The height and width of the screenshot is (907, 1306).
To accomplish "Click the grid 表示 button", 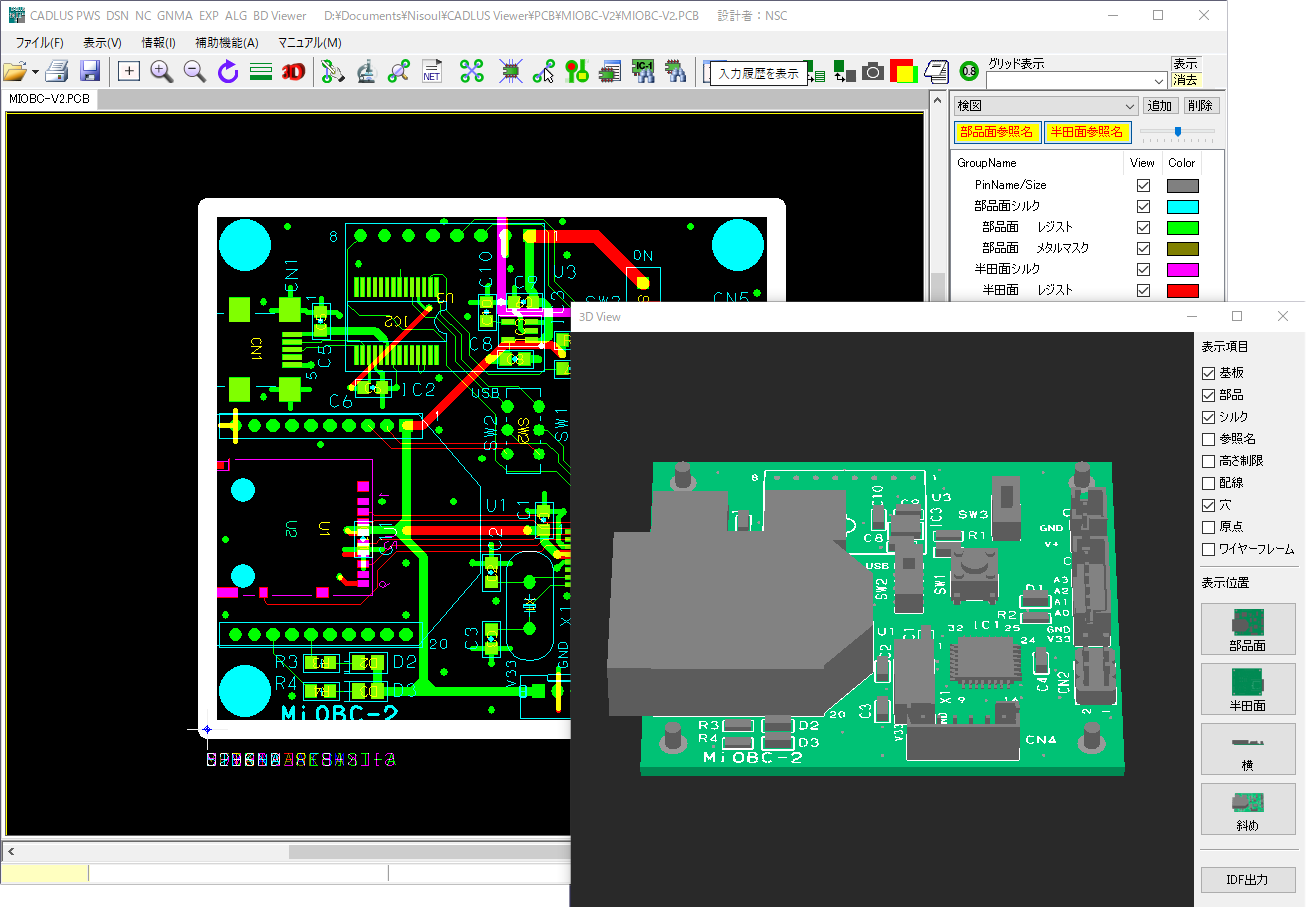I will [1186, 63].
